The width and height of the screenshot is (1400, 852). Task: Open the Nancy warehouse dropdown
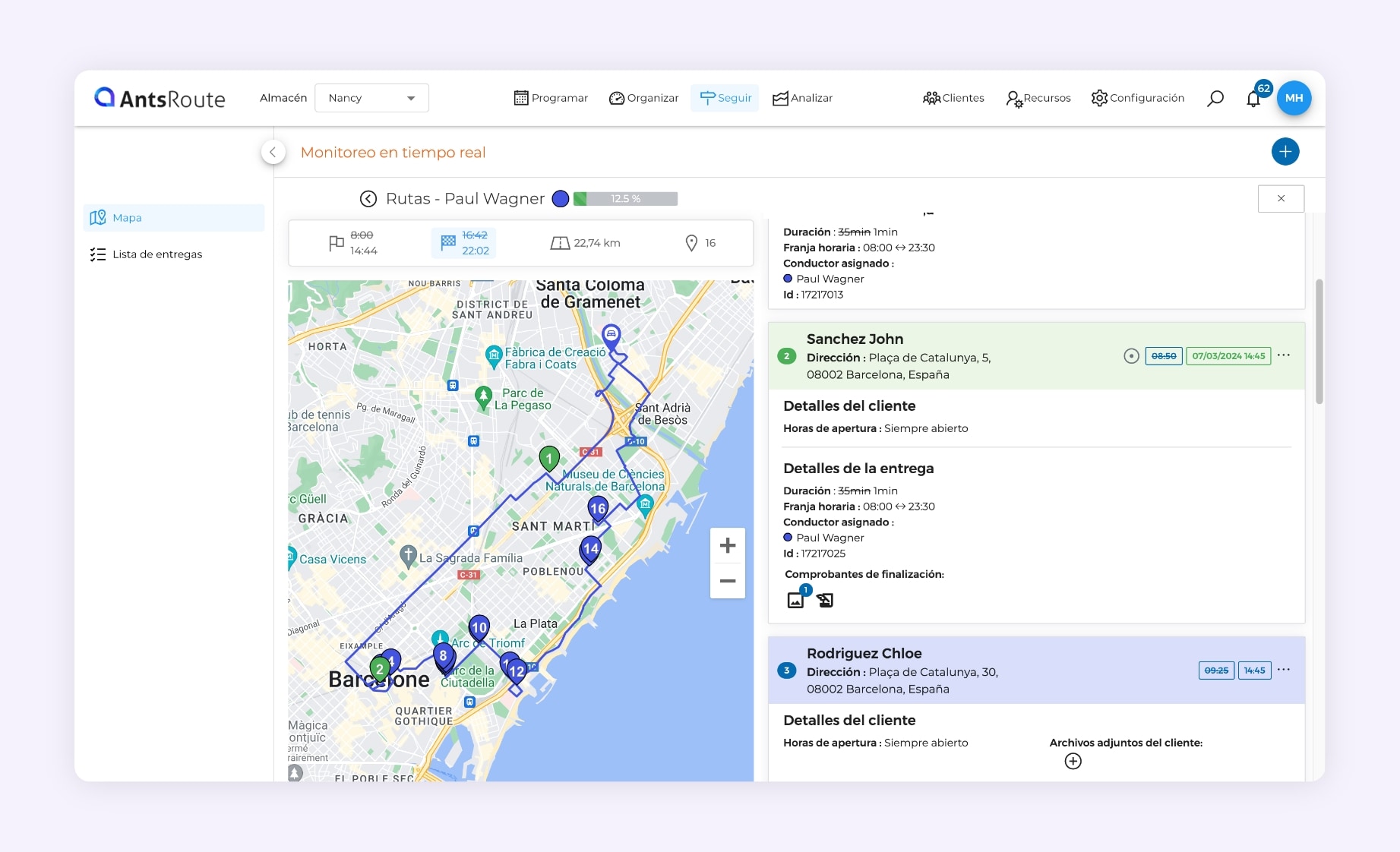[371, 97]
